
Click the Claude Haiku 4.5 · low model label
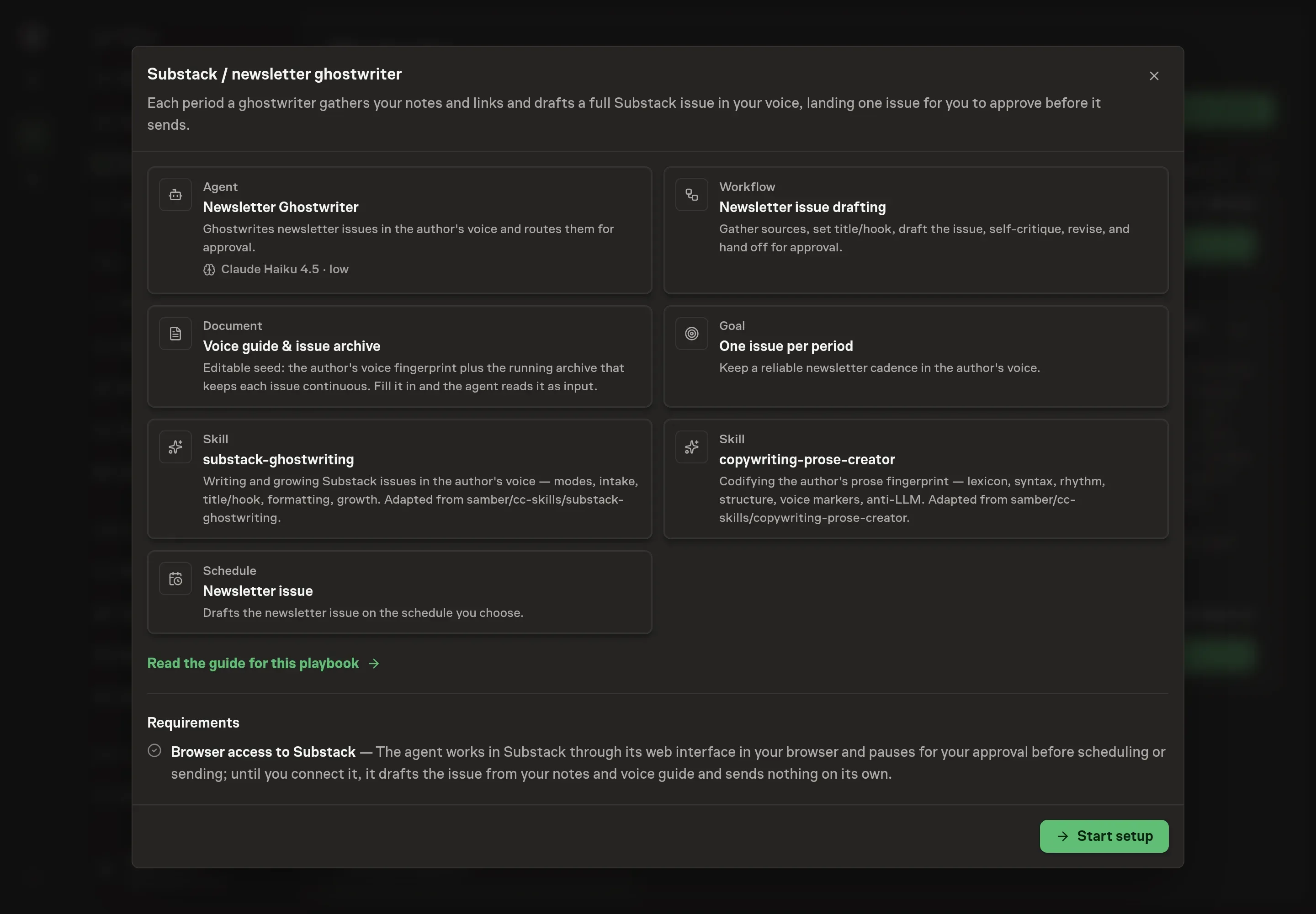[285, 270]
